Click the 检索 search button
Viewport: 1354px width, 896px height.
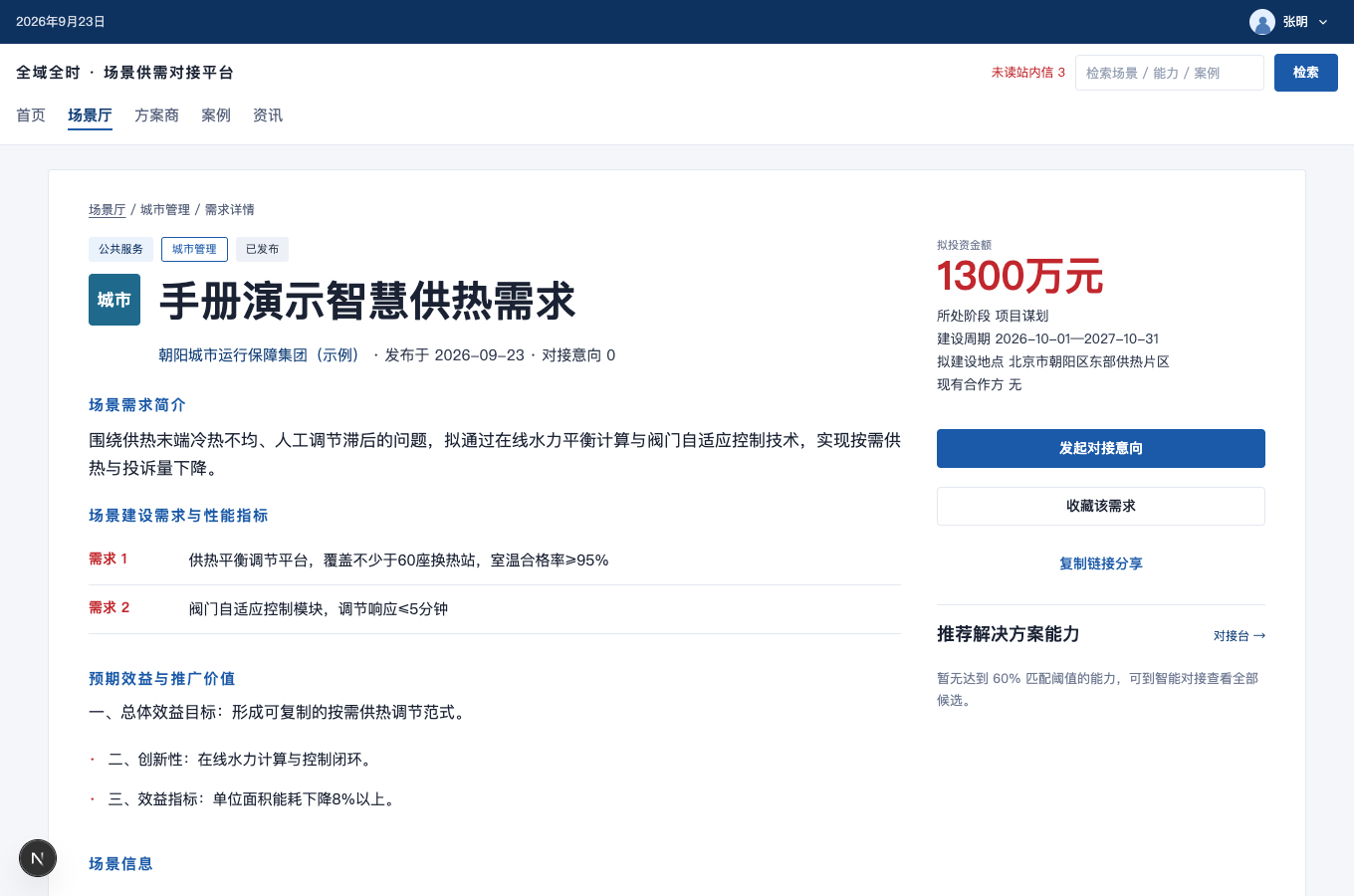point(1306,73)
